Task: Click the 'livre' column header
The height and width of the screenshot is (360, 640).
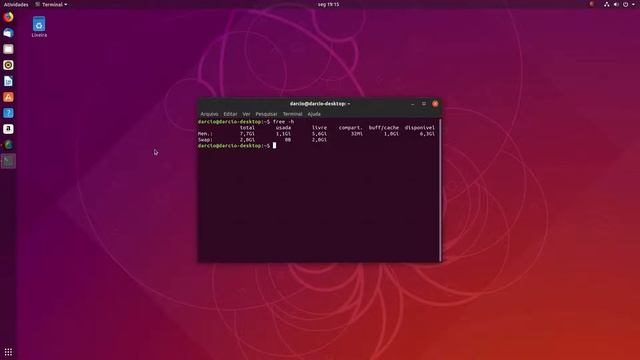Action: pyautogui.click(x=319, y=128)
